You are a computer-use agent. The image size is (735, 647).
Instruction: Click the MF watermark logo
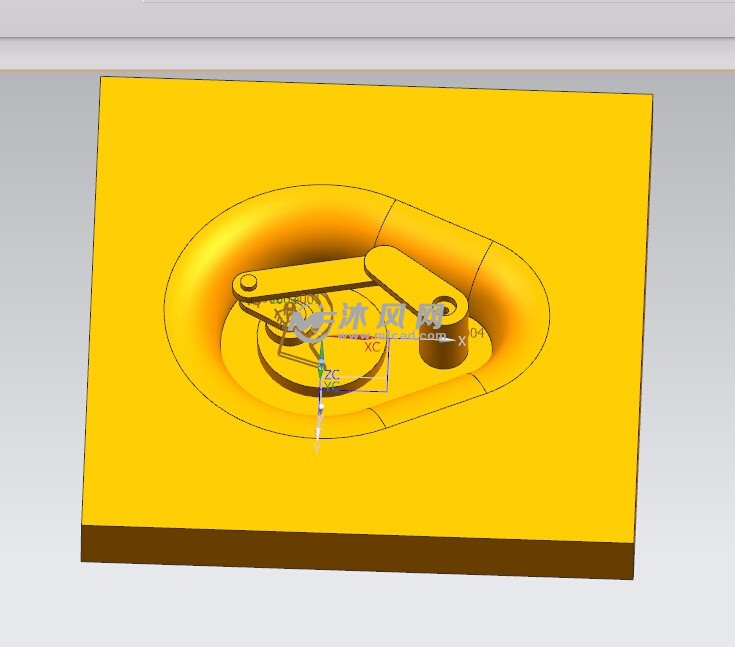click(310, 320)
